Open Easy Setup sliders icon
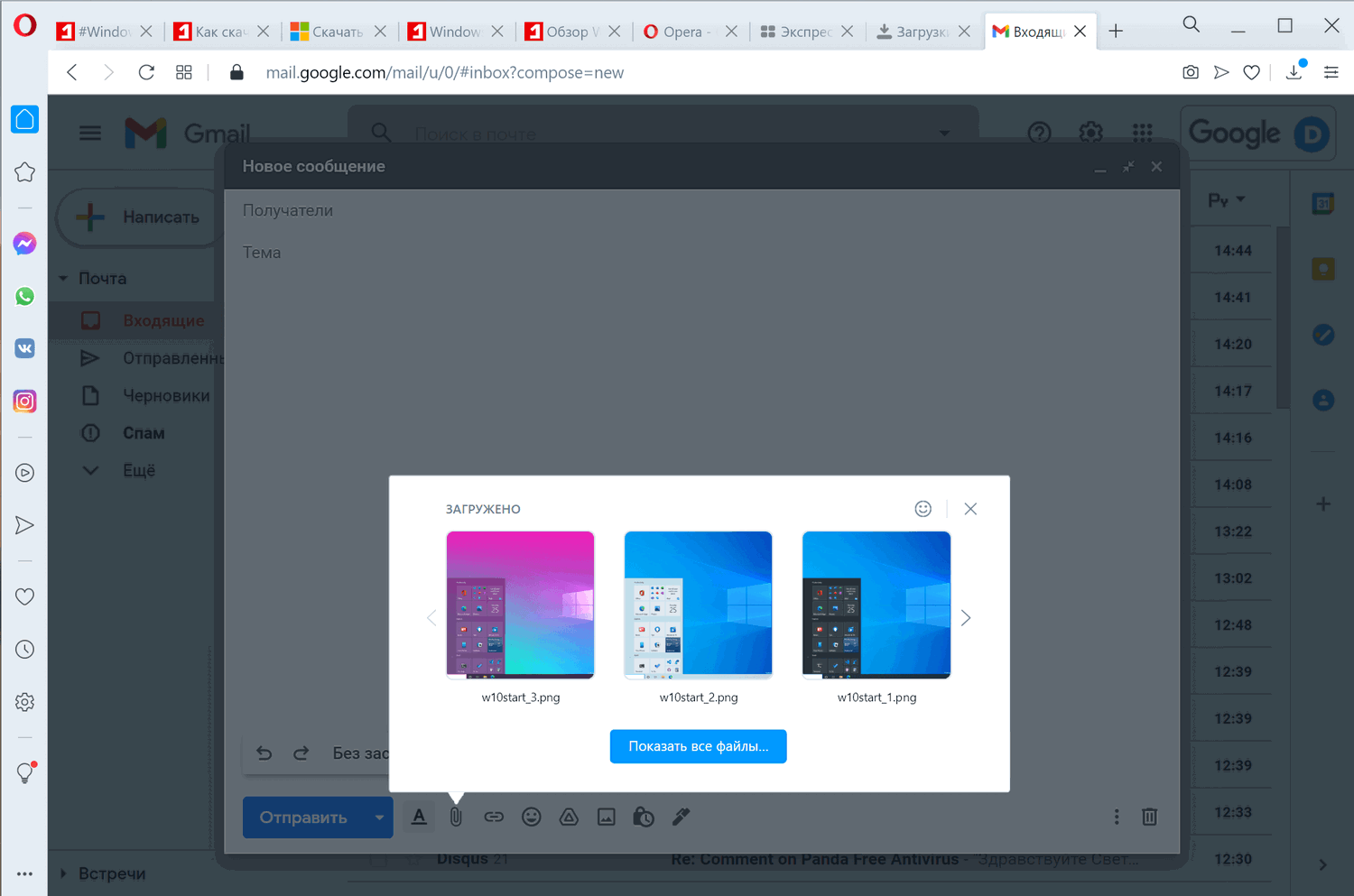 coord(1331,72)
